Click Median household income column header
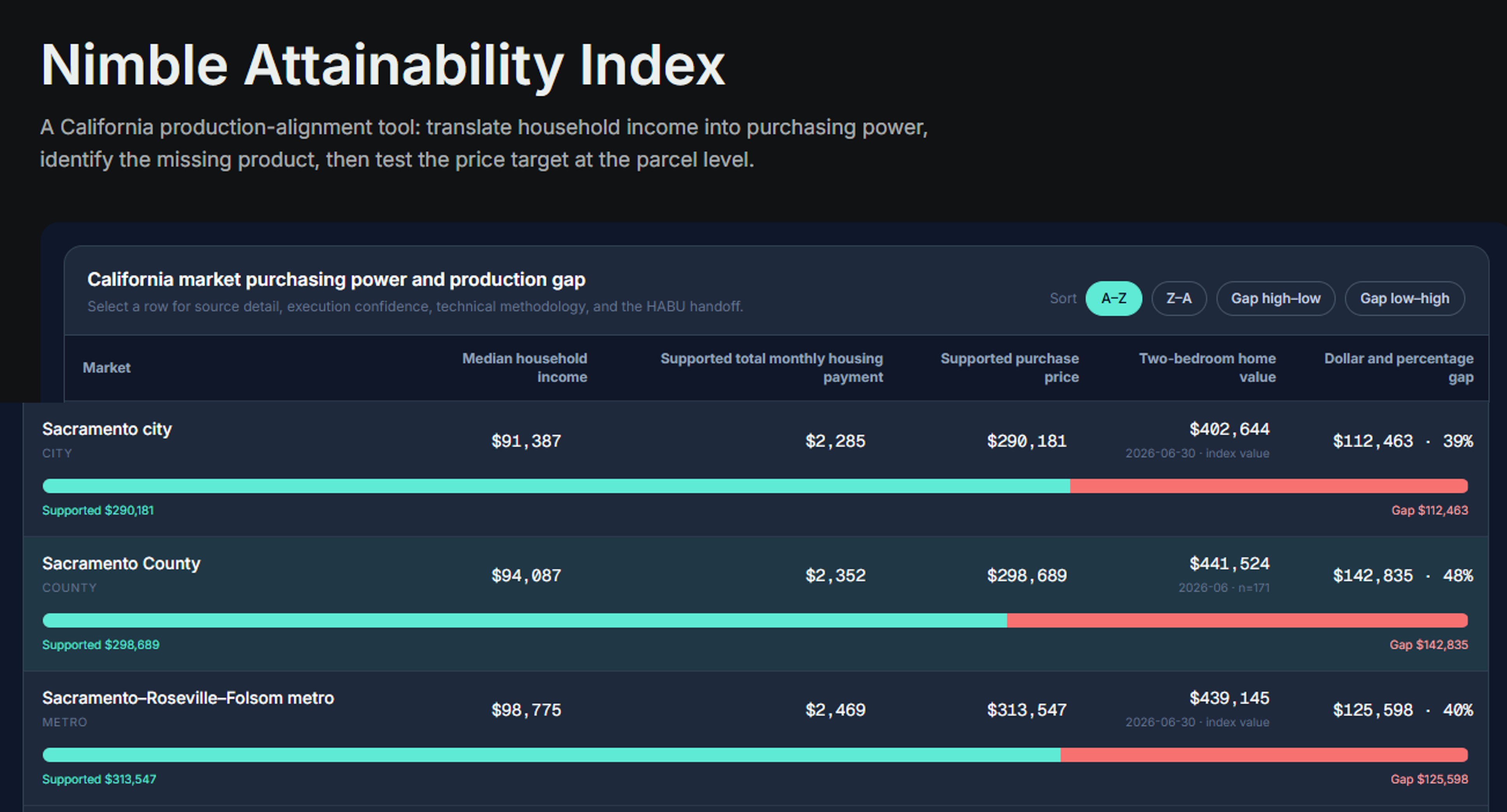 524,367
